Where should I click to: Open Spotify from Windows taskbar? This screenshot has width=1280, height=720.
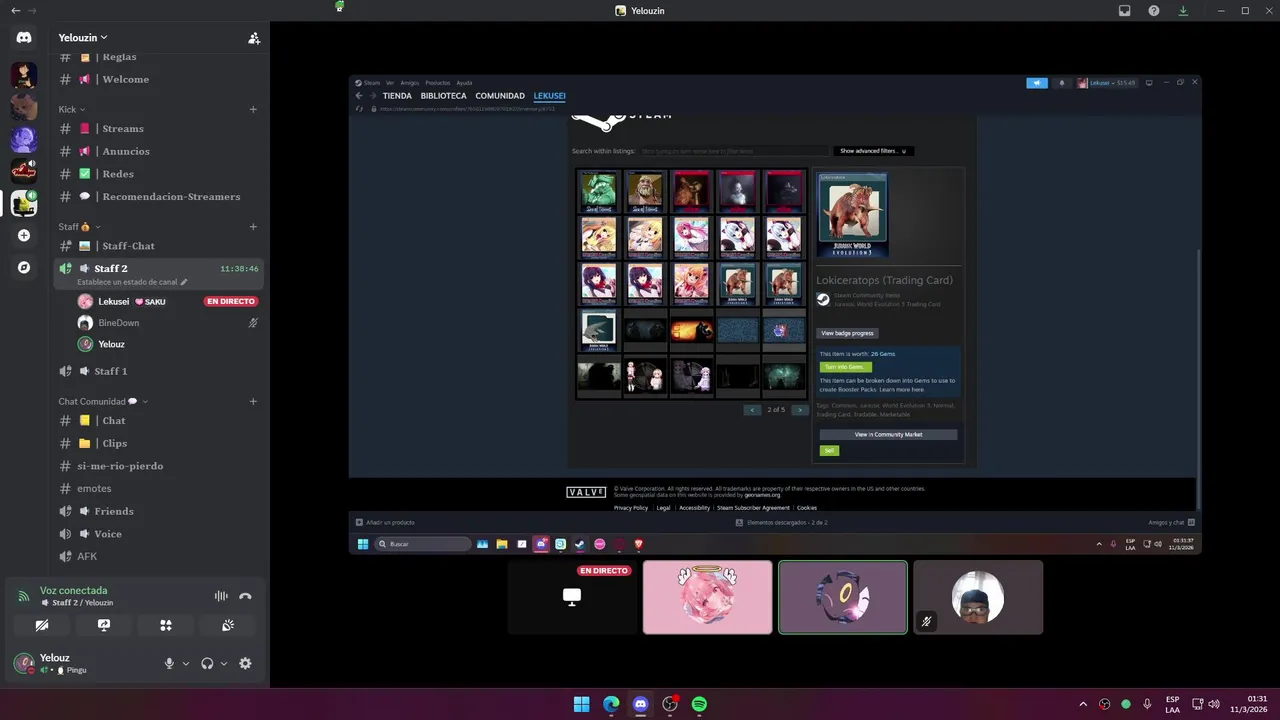[x=699, y=704]
